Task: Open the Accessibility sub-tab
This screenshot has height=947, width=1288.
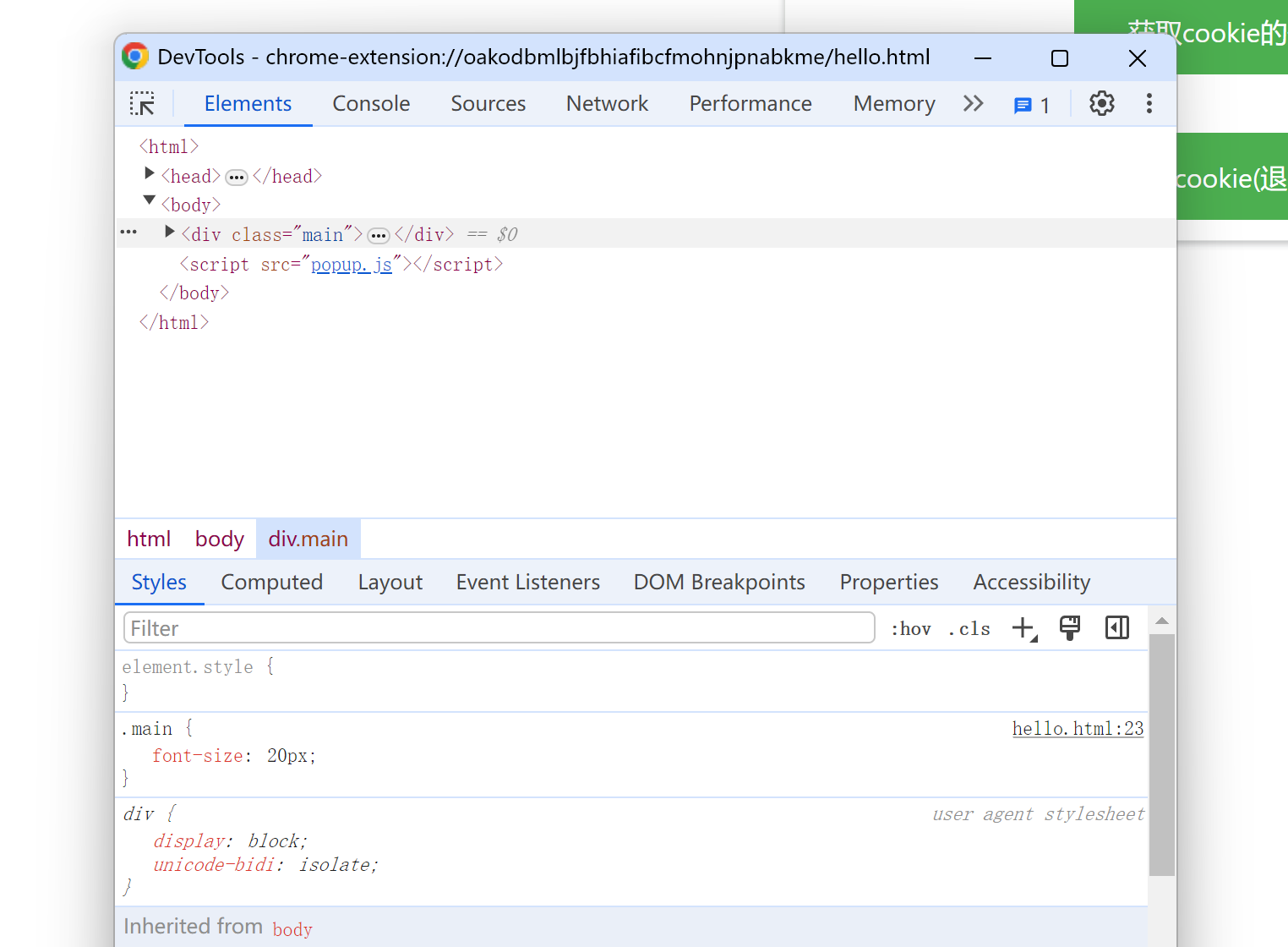Action: click(1032, 583)
